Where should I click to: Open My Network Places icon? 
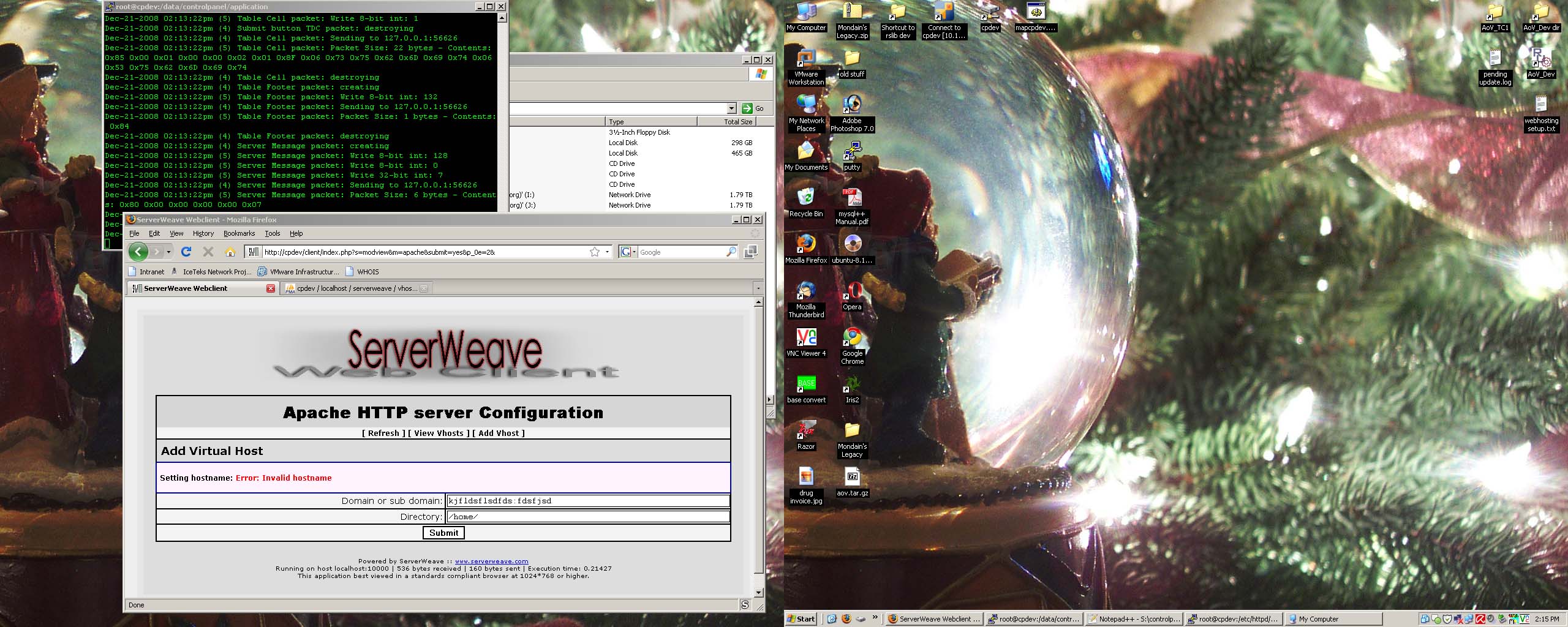coord(806,114)
